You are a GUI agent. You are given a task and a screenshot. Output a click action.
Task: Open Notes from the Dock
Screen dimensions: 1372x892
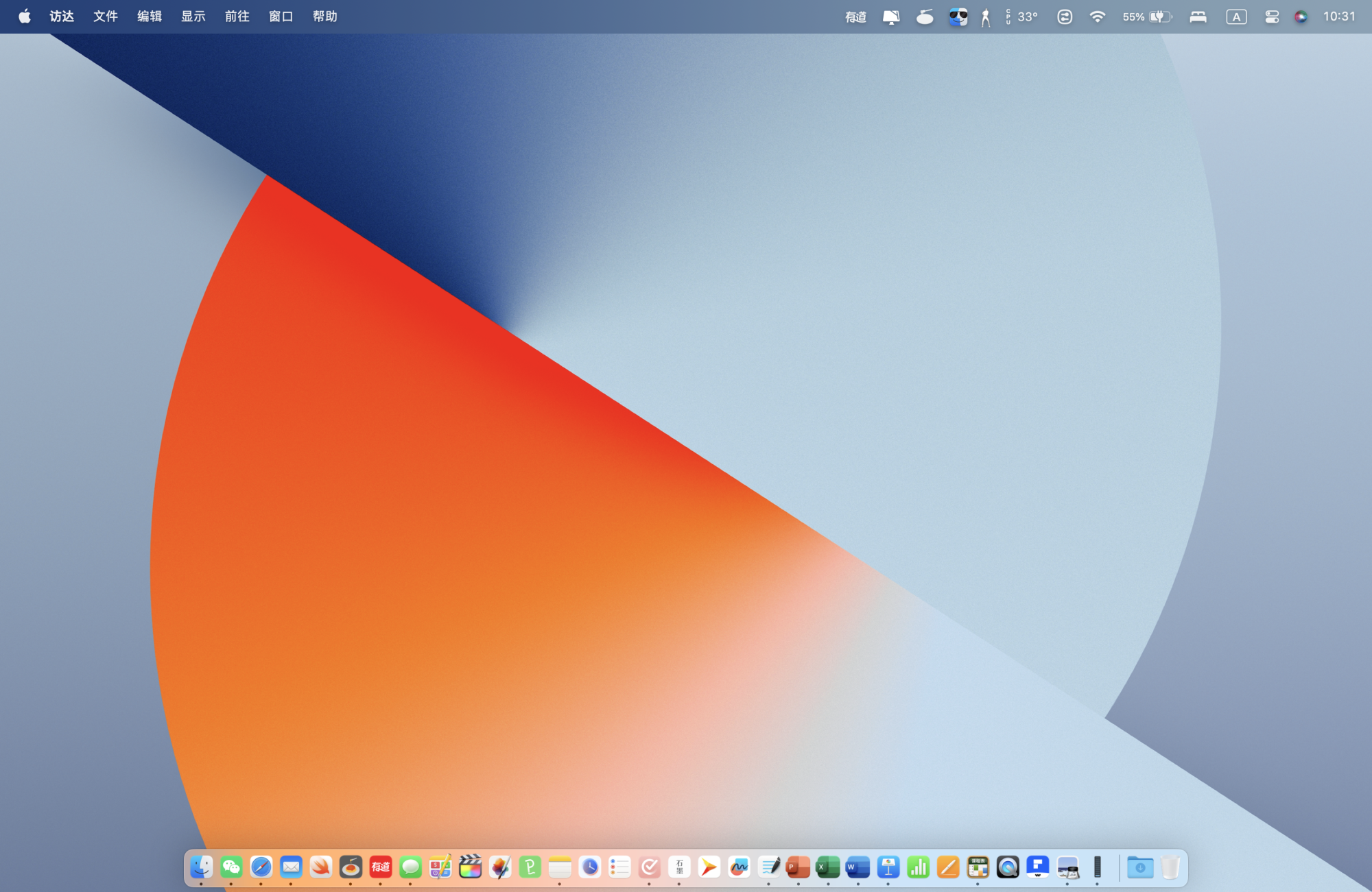click(x=560, y=867)
